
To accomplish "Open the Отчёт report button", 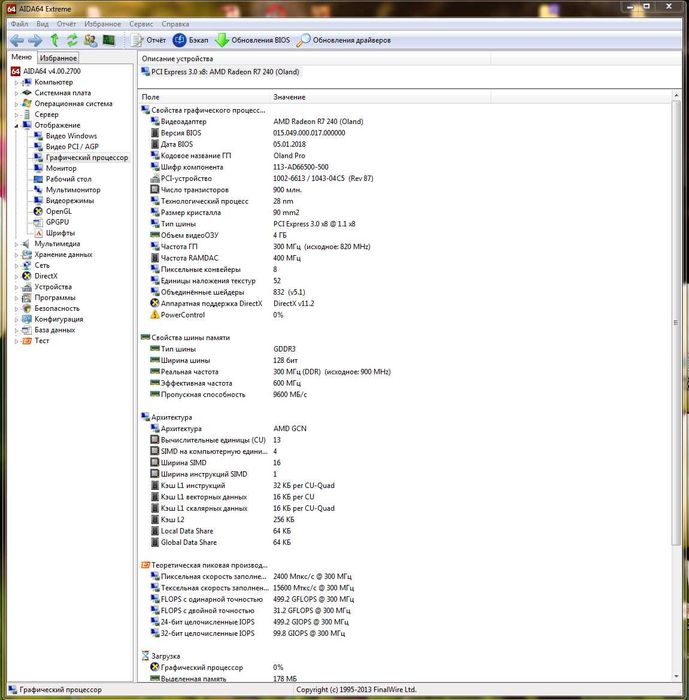I will pyautogui.click(x=148, y=40).
